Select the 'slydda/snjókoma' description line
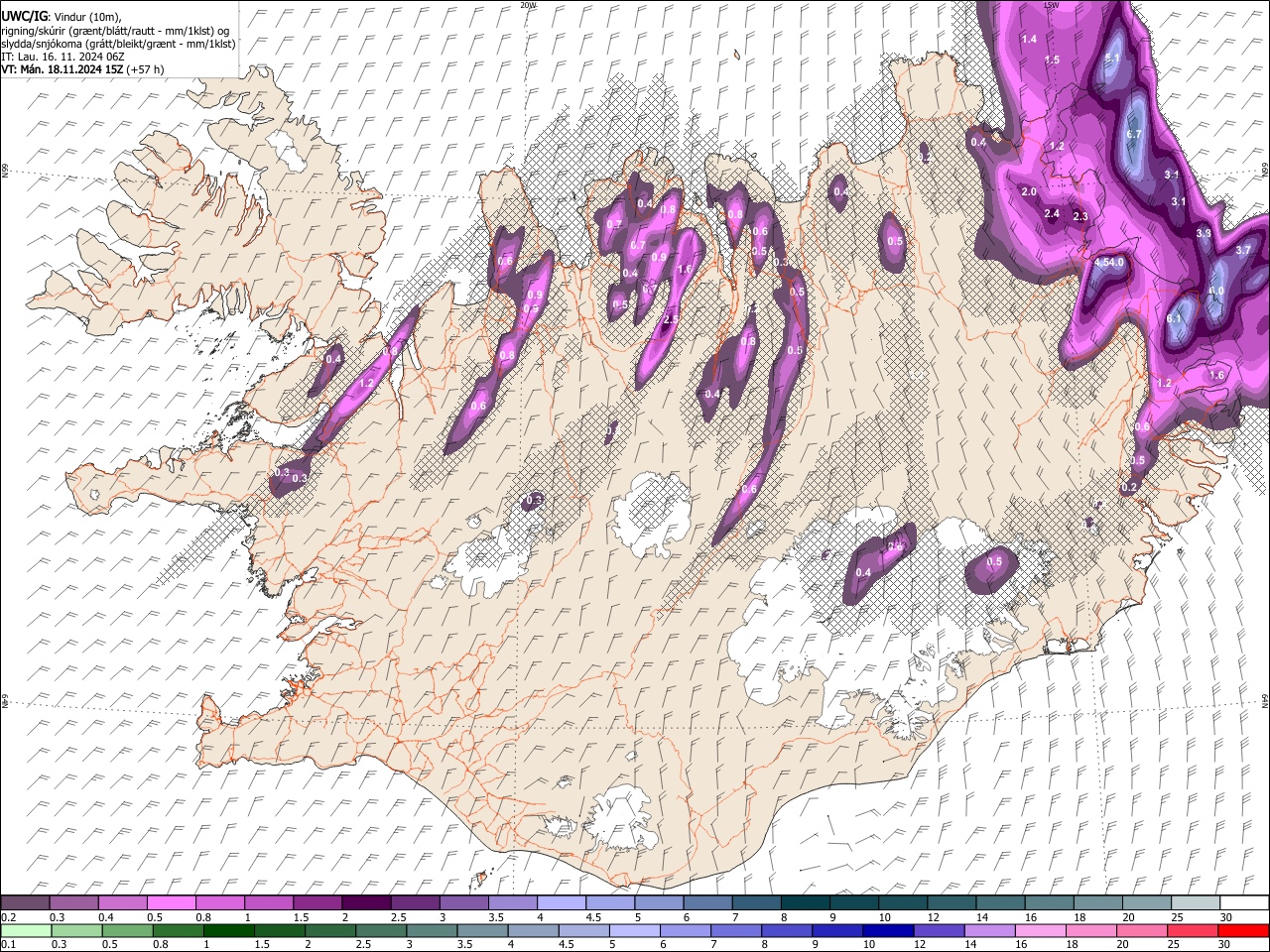 119,44
